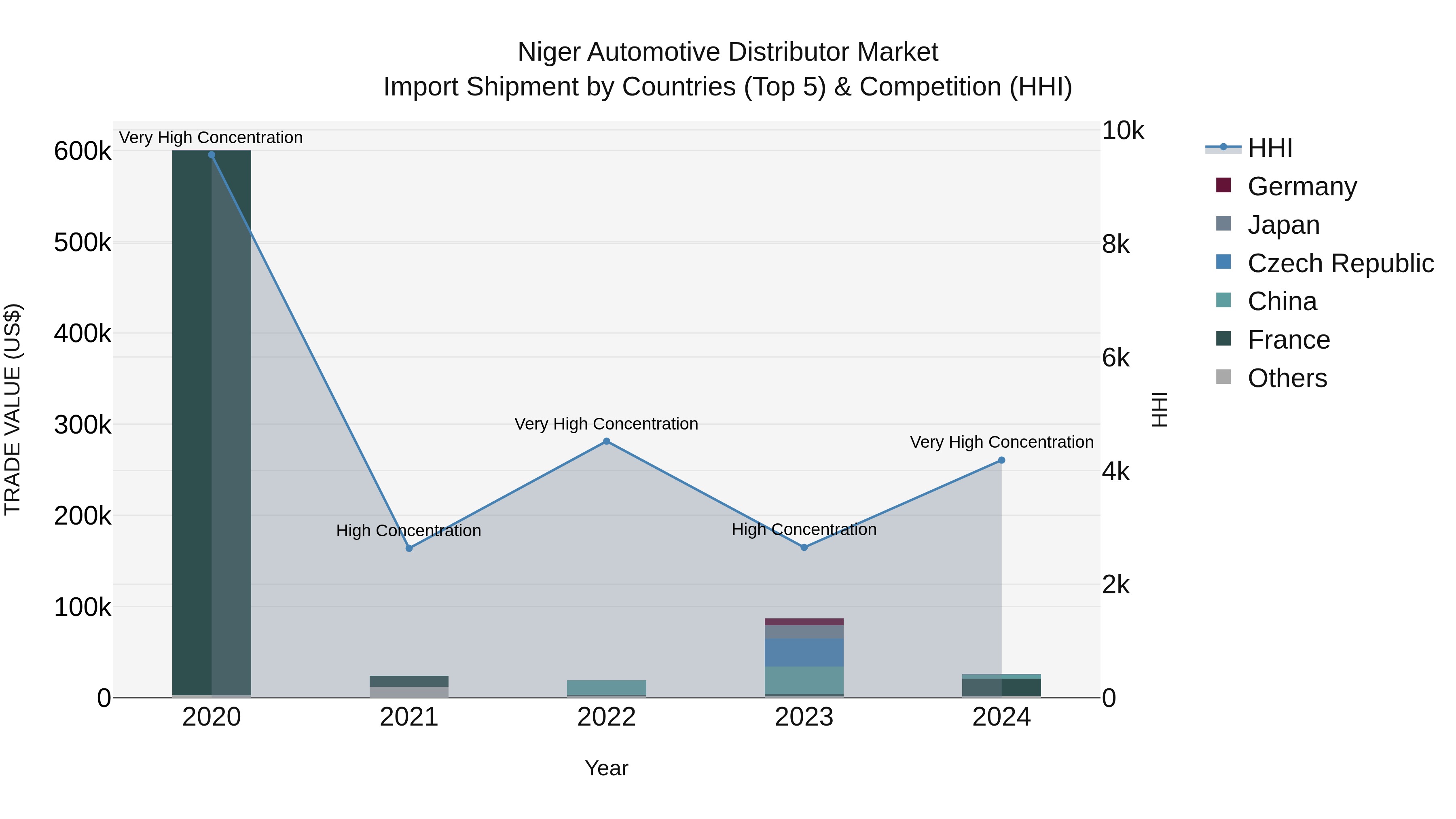Click the Year axis title
The height and width of the screenshot is (819, 1456).
click(607, 768)
